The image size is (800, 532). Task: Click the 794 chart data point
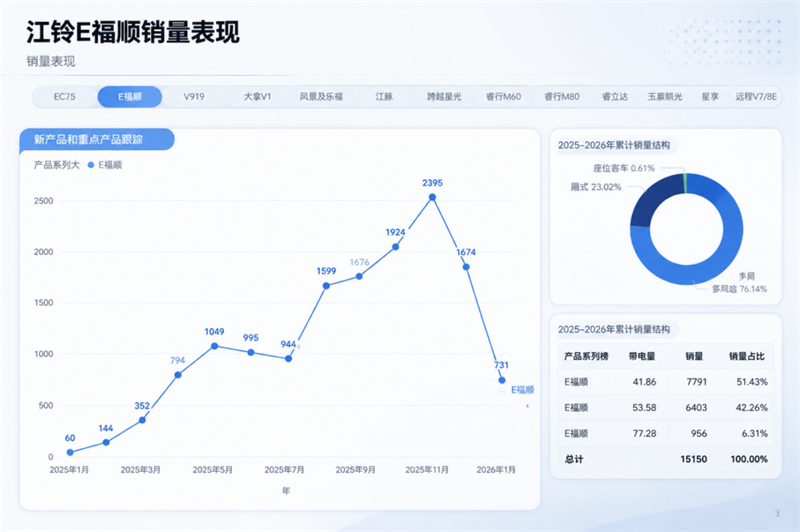(178, 375)
